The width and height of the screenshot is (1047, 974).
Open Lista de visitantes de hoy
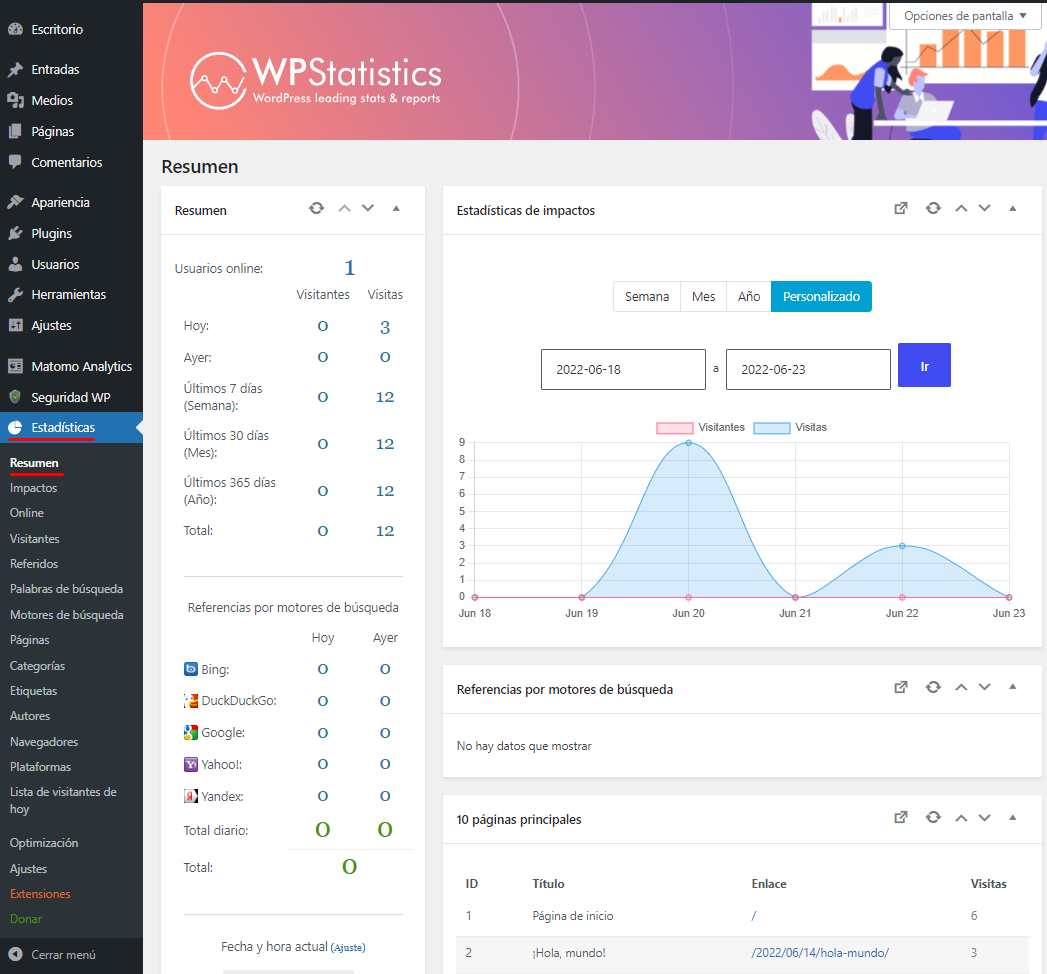point(63,800)
